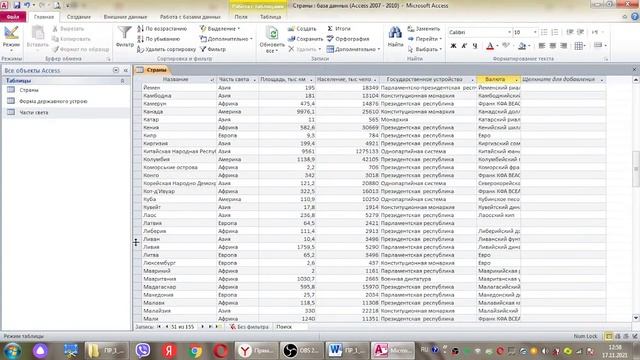Align text left
This screenshot has height=360, width=640.
click(x=542, y=46)
